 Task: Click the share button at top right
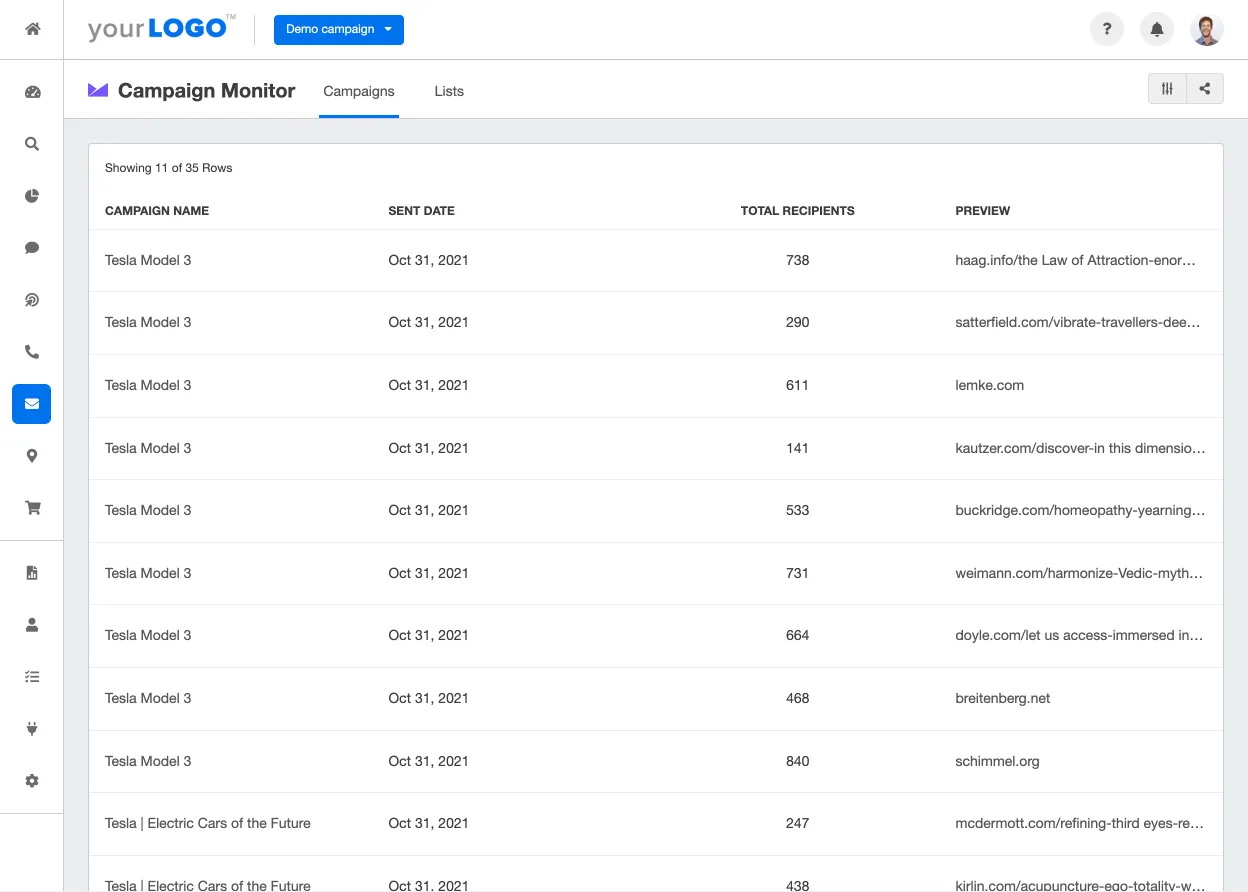pos(1205,89)
